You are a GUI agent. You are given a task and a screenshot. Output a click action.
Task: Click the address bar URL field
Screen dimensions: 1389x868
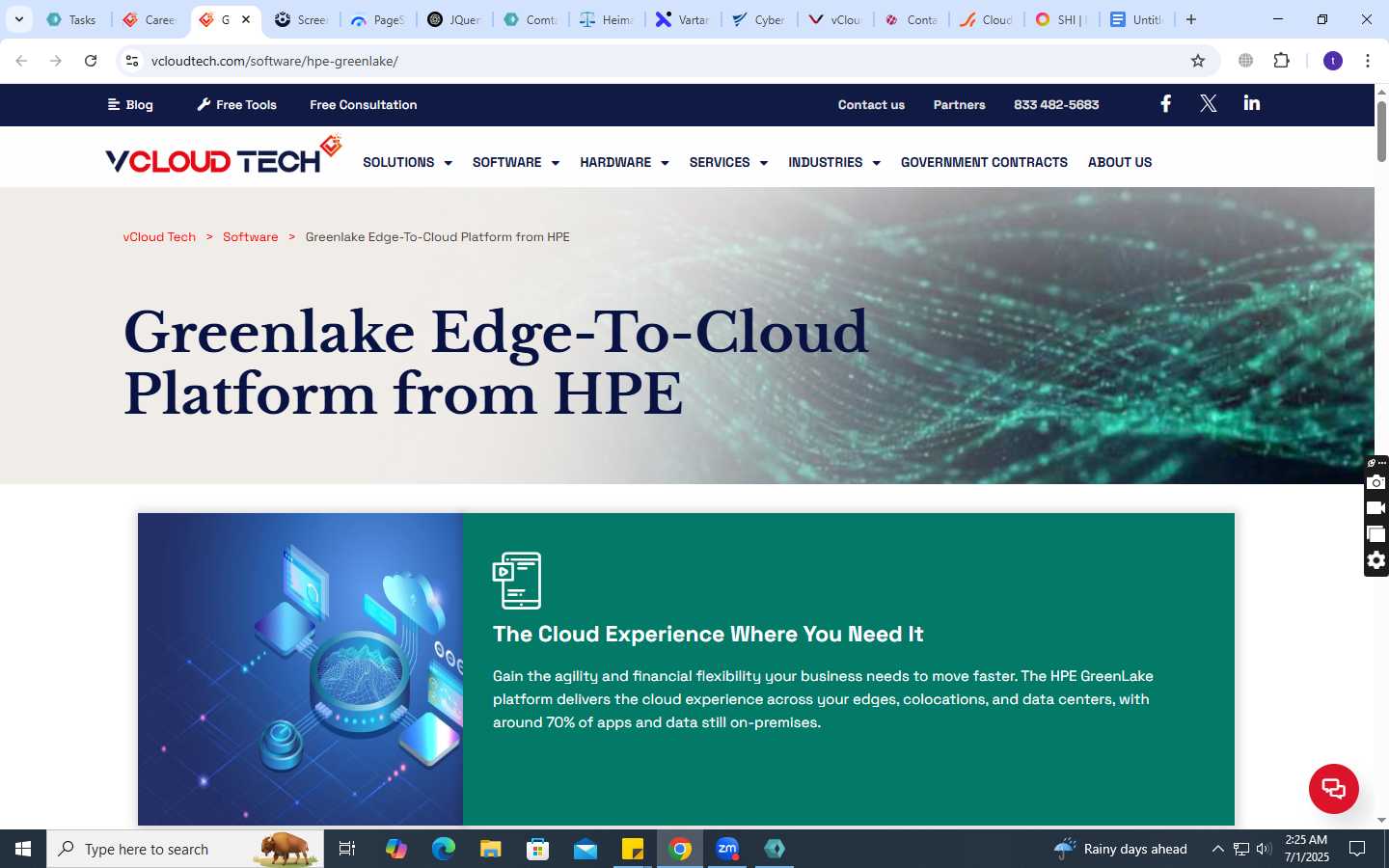coord(666,61)
